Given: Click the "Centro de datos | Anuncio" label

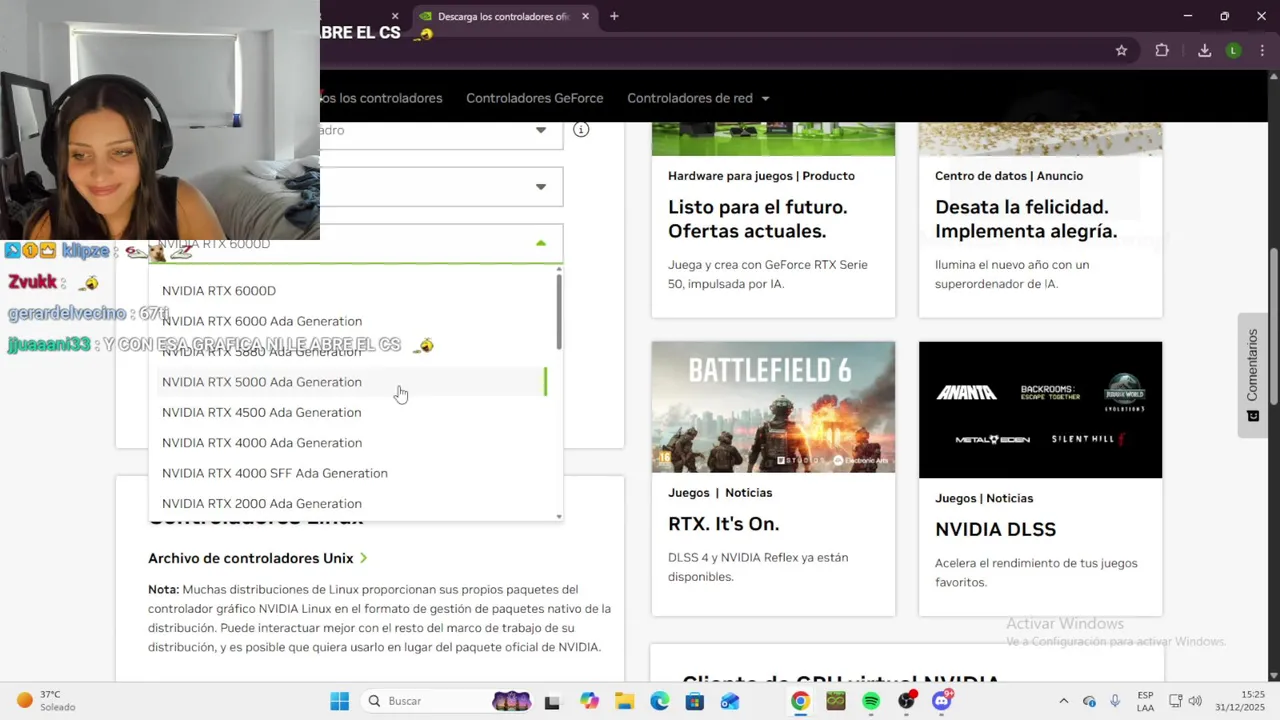Looking at the screenshot, I should 1009,176.
